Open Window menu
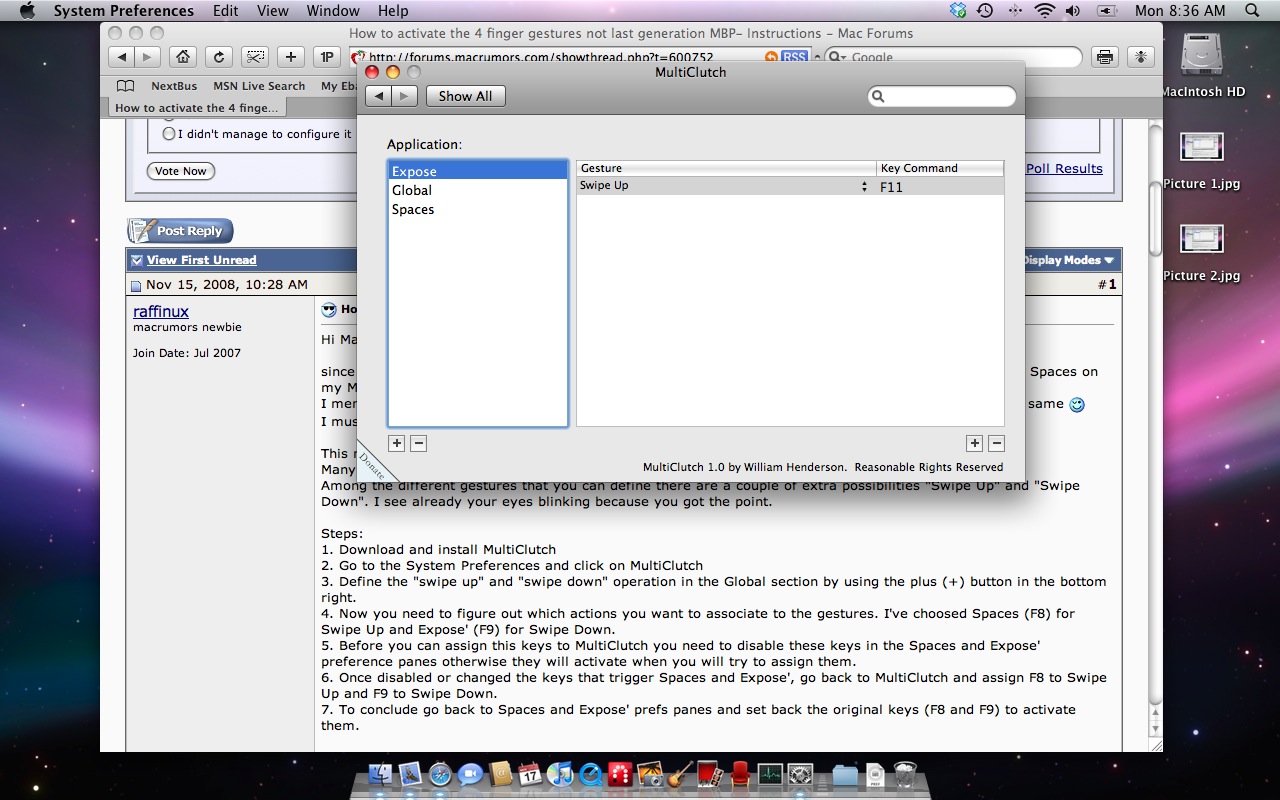The height and width of the screenshot is (800, 1280). (333, 11)
